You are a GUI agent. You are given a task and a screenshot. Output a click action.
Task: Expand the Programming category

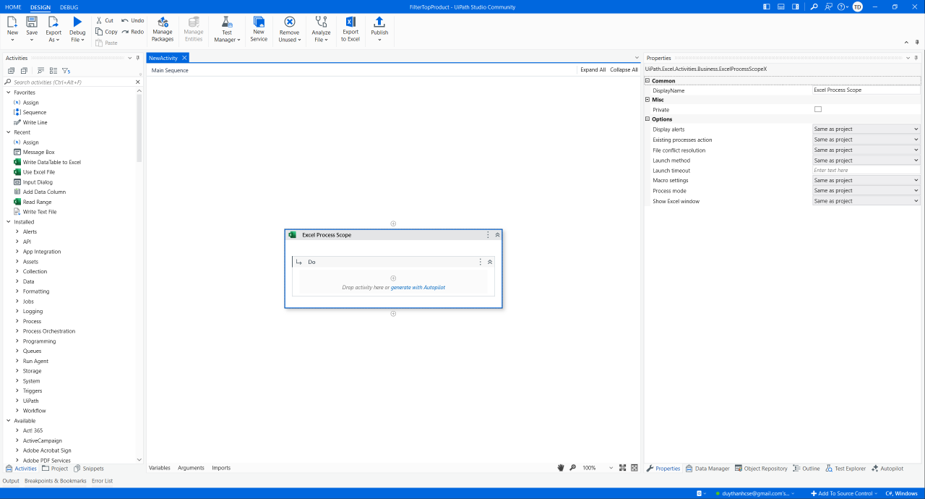(x=17, y=341)
